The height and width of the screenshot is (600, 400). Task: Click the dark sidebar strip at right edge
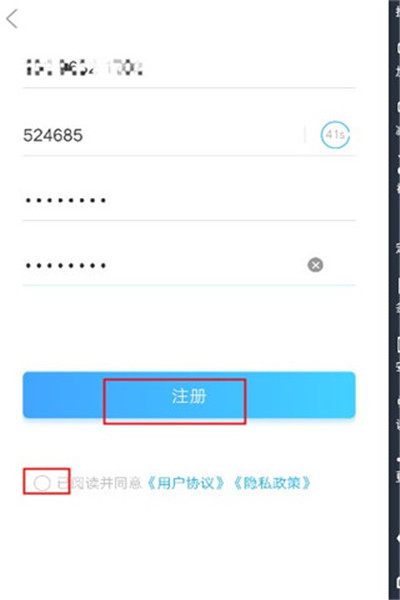click(x=394, y=300)
